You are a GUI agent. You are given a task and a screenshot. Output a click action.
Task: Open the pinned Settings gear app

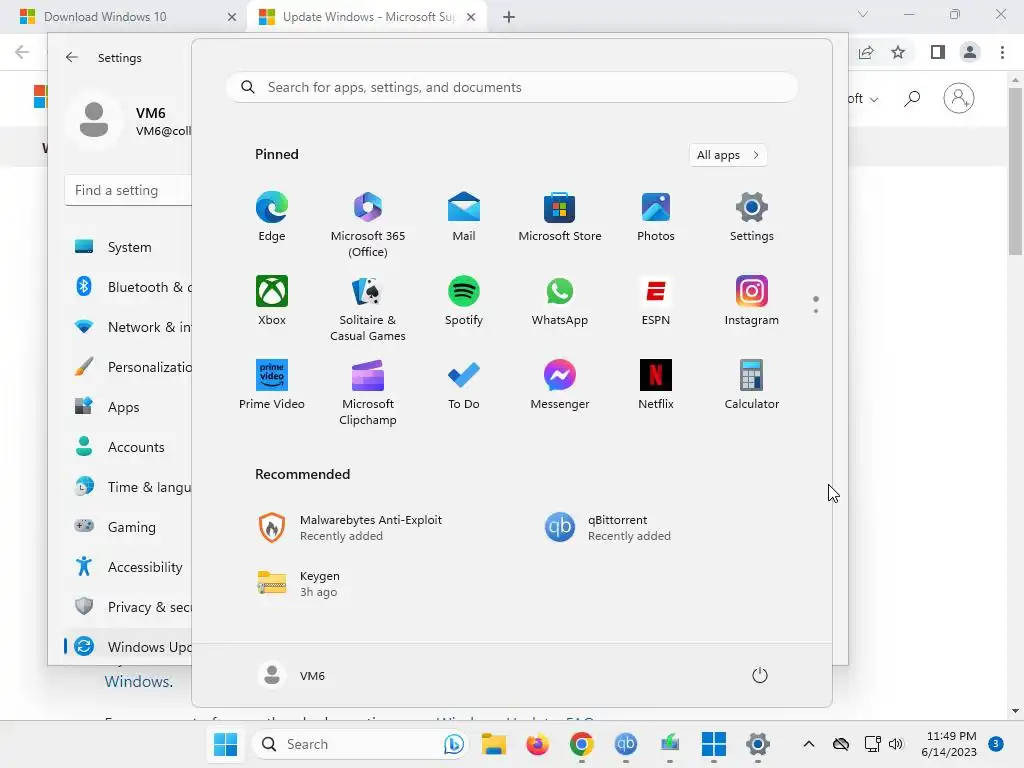[752, 217]
